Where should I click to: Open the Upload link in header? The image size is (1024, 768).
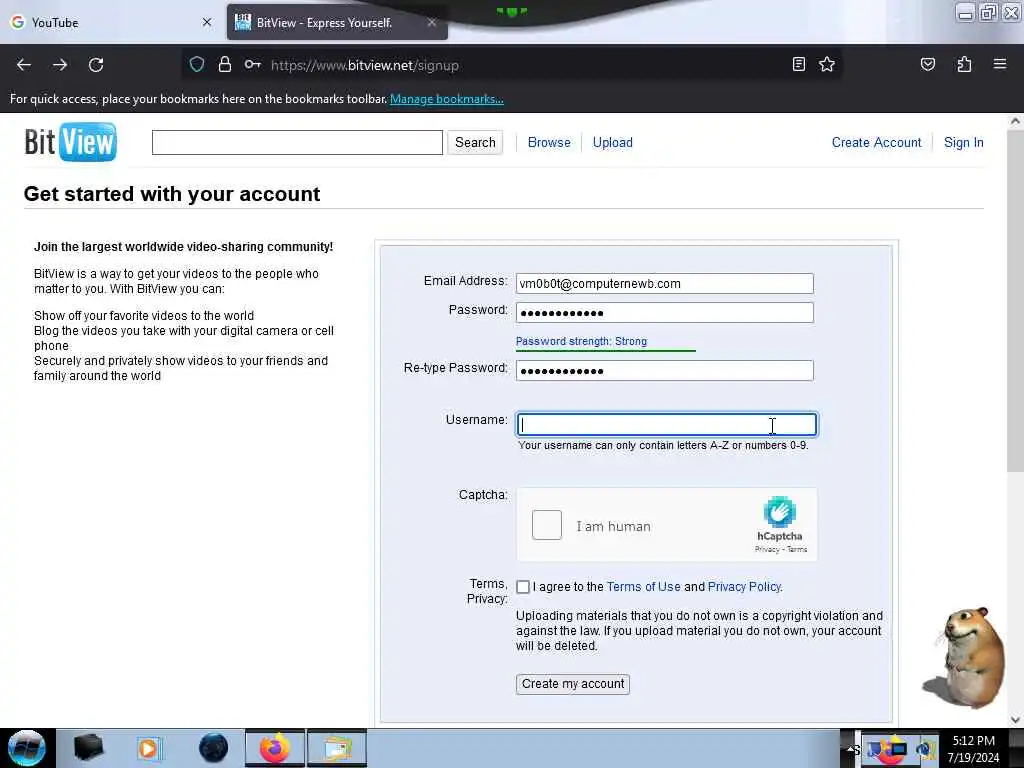pos(613,142)
